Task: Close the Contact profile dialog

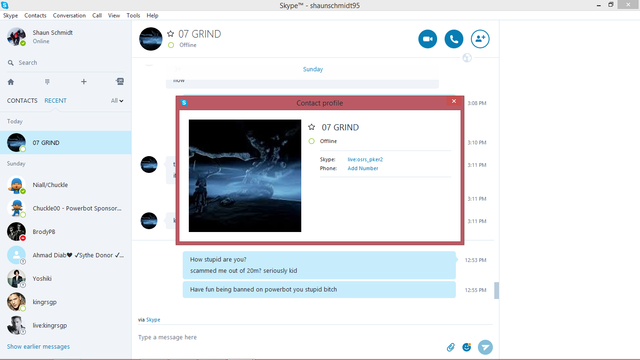Action: 454,102
